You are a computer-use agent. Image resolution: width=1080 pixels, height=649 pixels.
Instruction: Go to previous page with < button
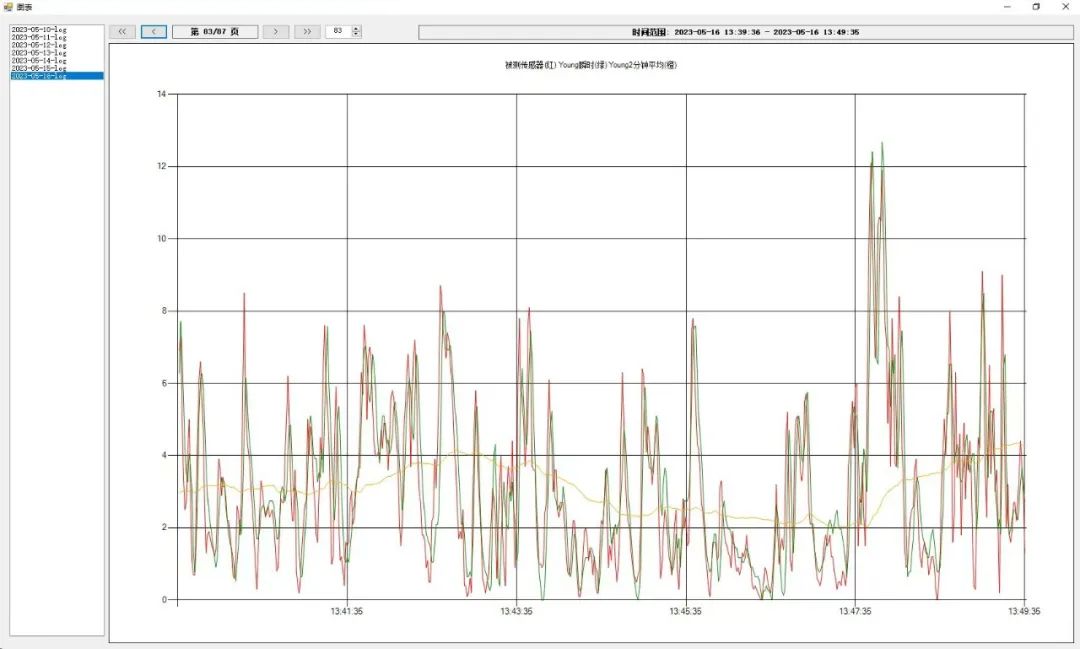[x=153, y=32]
